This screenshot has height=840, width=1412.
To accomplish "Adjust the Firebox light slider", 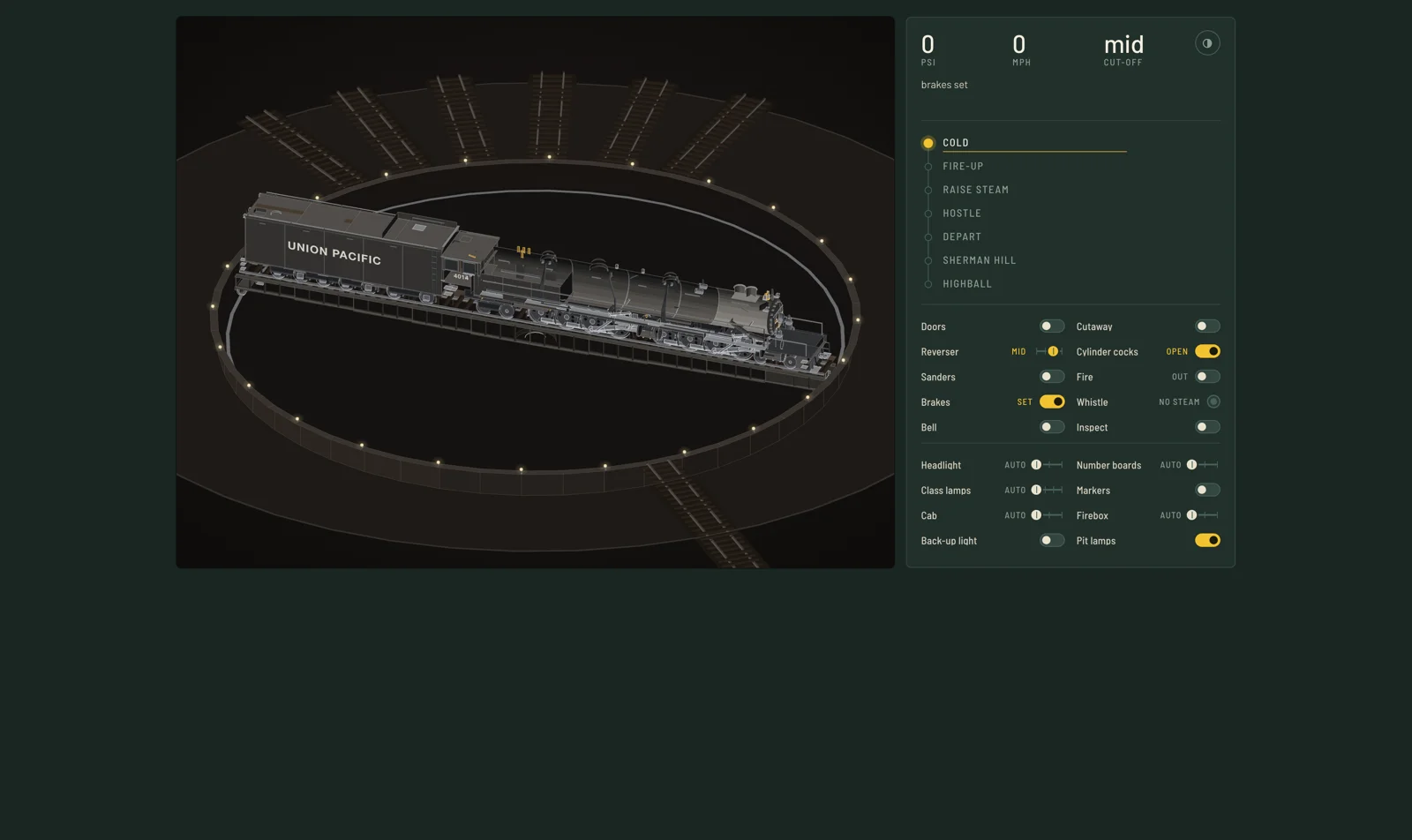I will click(x=1202, y=515).
